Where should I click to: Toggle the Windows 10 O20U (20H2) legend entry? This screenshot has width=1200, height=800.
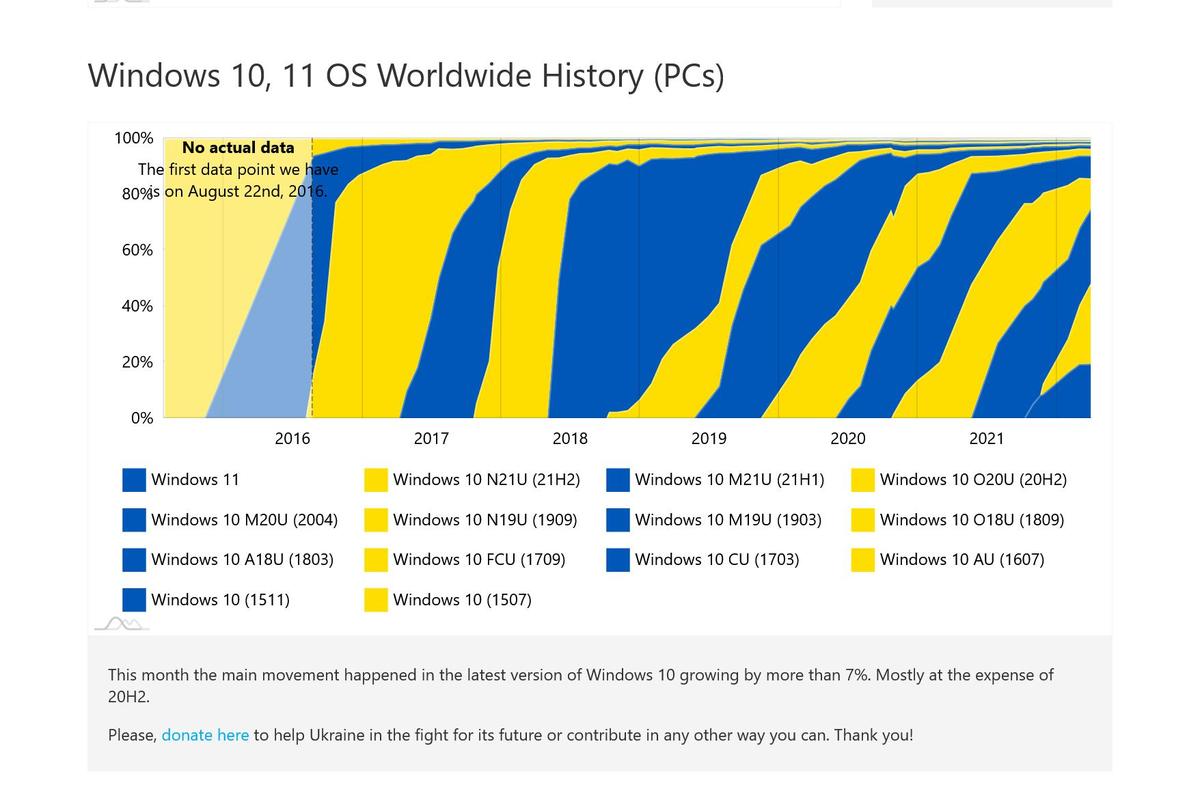[x=959, y=480]
